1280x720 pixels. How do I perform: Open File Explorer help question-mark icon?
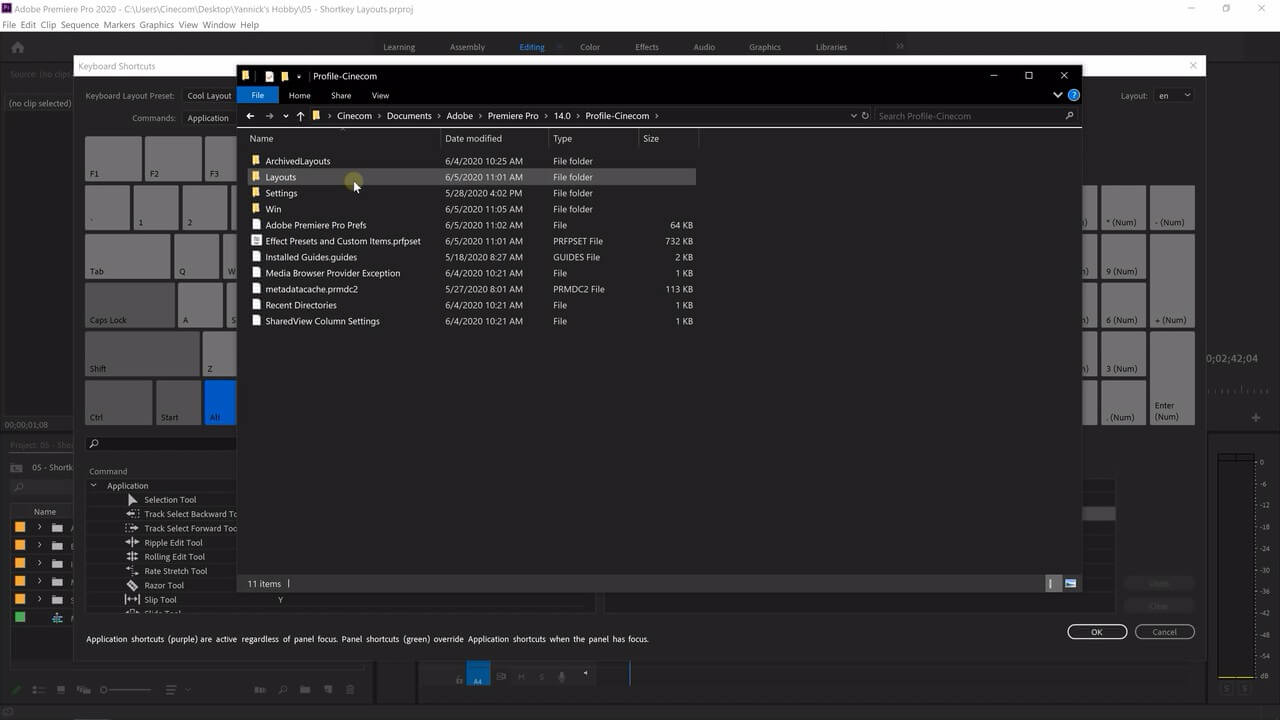point(1073,95)
